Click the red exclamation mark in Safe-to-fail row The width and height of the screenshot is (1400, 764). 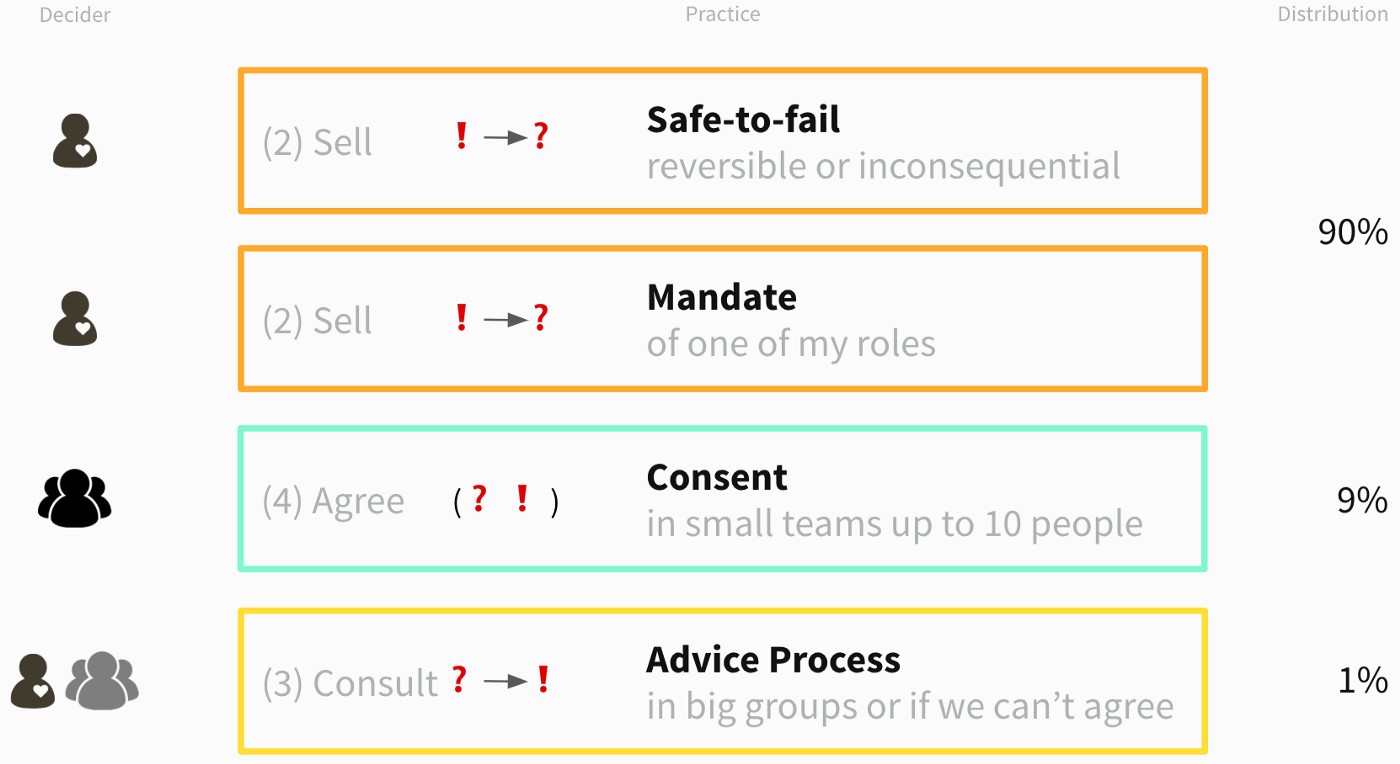point(461,135)
